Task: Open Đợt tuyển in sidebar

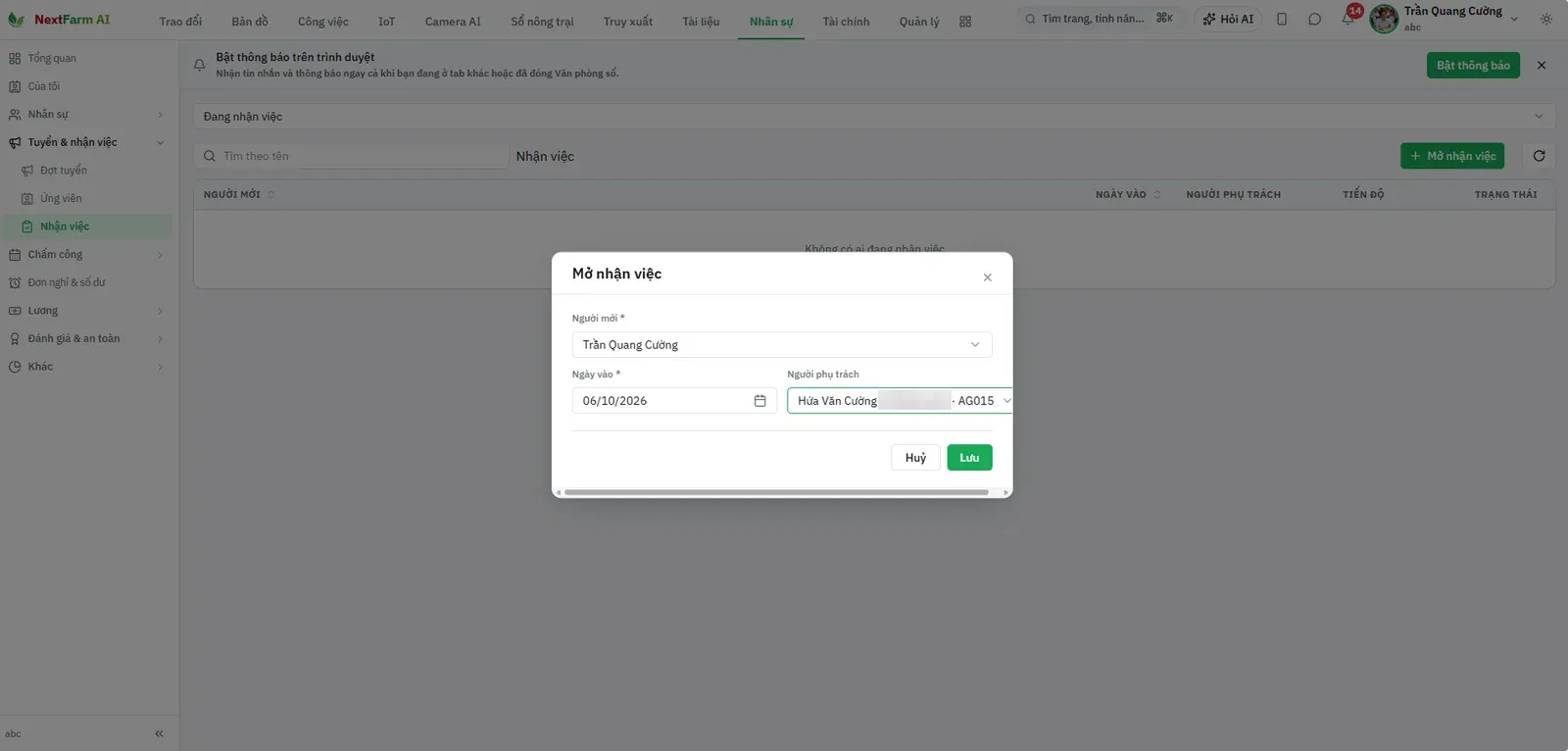Action: pyautogui.click(x=94, y=171)
